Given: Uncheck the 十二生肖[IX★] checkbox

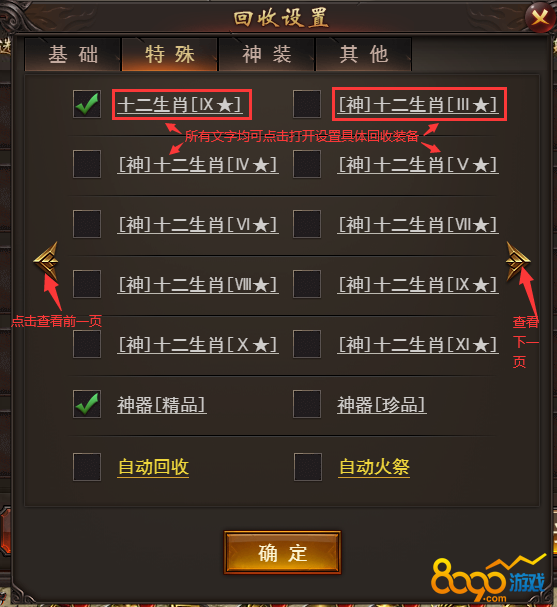Looking at the screenshot, I should tap(87, 104).
